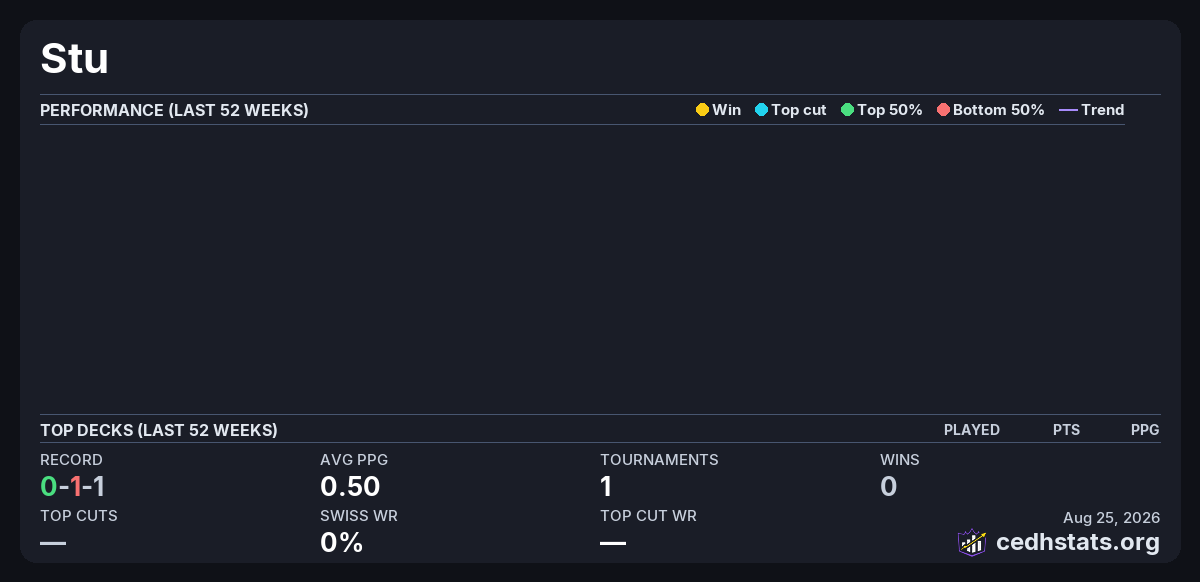The width and height of the screenshot is (1200, 582).
Task: Open the cedhstats.org link
Action: [1078, 542]
